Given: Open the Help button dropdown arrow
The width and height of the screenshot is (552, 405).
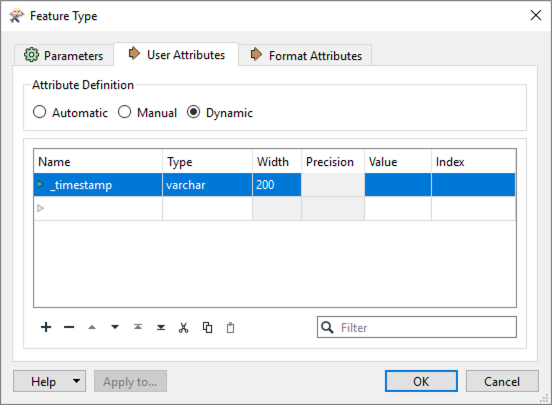Looking at the screenshot, I should tap(76, 381).
